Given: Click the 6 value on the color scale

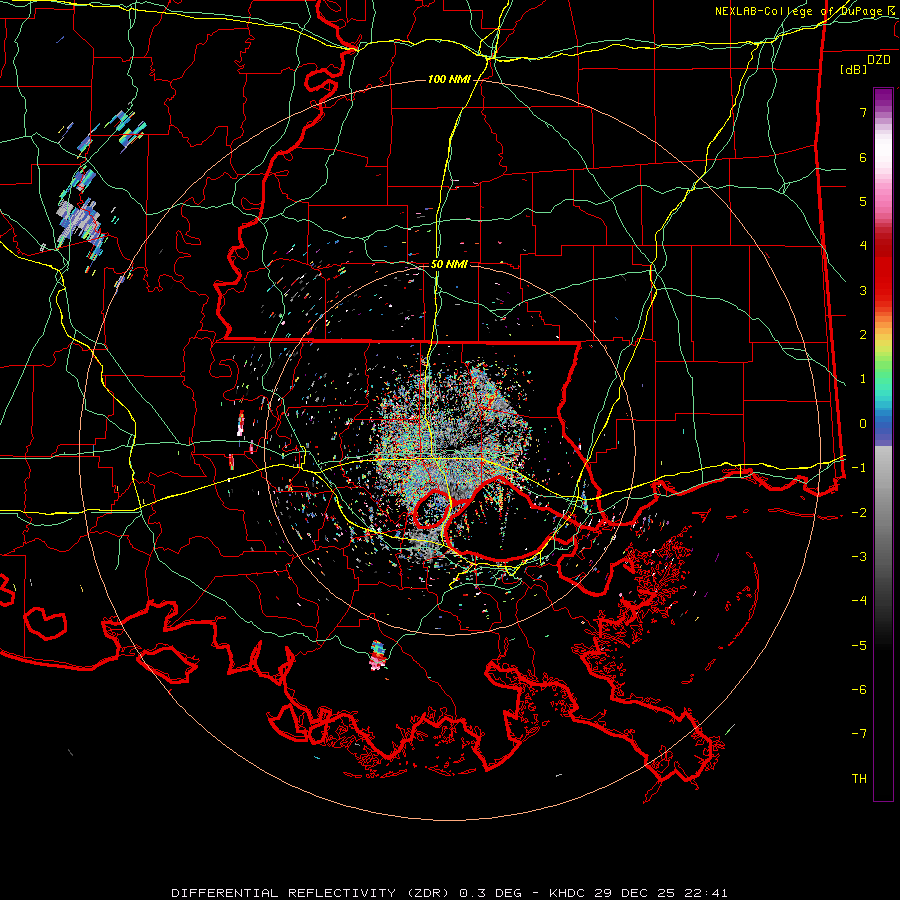Looking at the screenshot, I should pyautogui.click(x=863, y=157).
